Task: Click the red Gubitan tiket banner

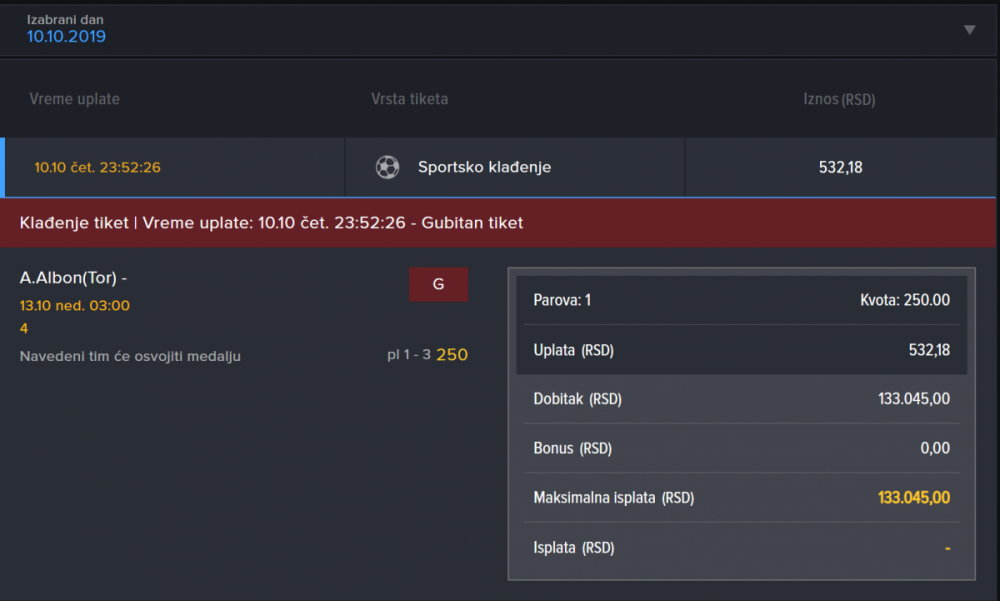Action: tap(500, 222)
